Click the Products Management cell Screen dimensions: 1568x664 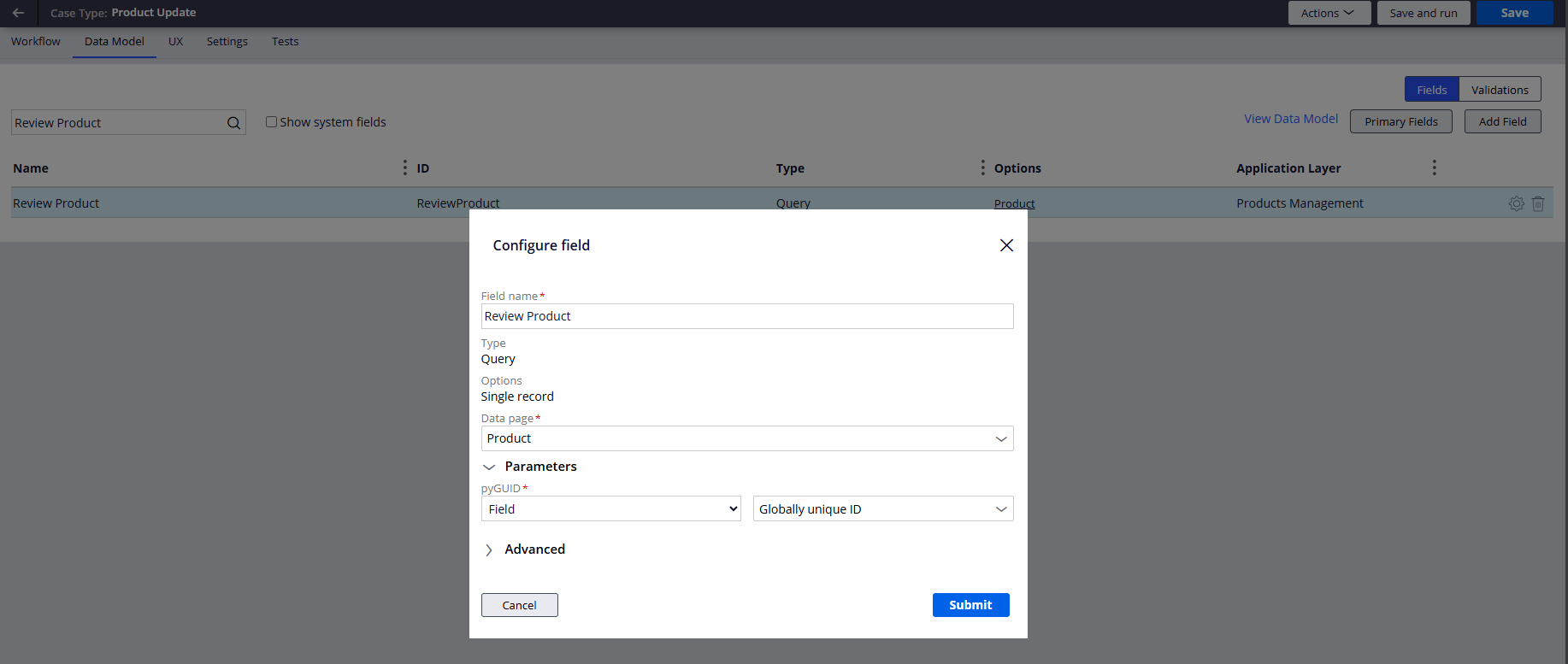pos(1300,203)
